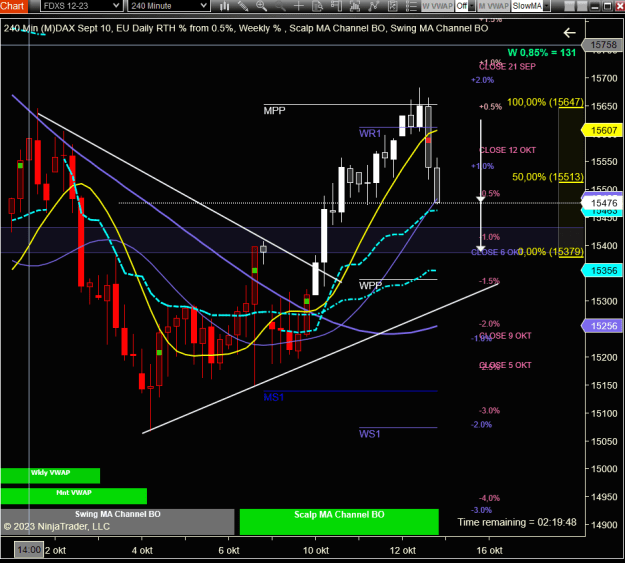Click the yellow 15607 price marker
Image resolution: width=625 pixels, height=563 pixels.
tap(603, 130)
